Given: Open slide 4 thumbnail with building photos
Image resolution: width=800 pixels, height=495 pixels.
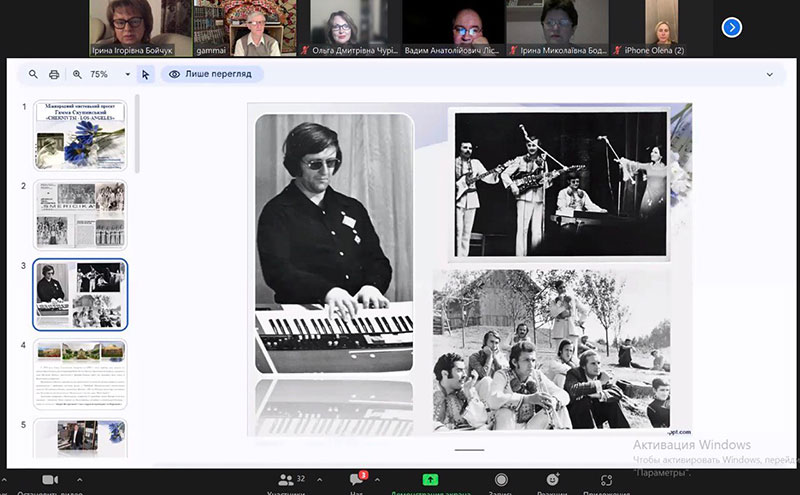Looking at the screenshot, I should [80, 374].
